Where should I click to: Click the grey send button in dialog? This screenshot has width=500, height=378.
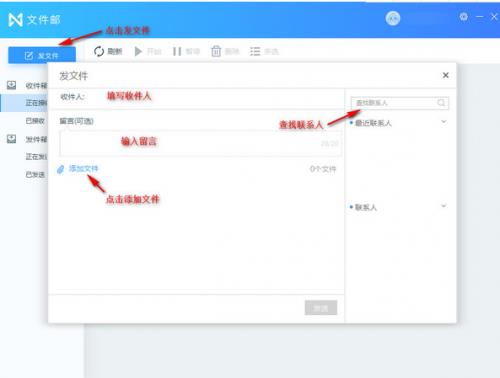click(321, 308)
